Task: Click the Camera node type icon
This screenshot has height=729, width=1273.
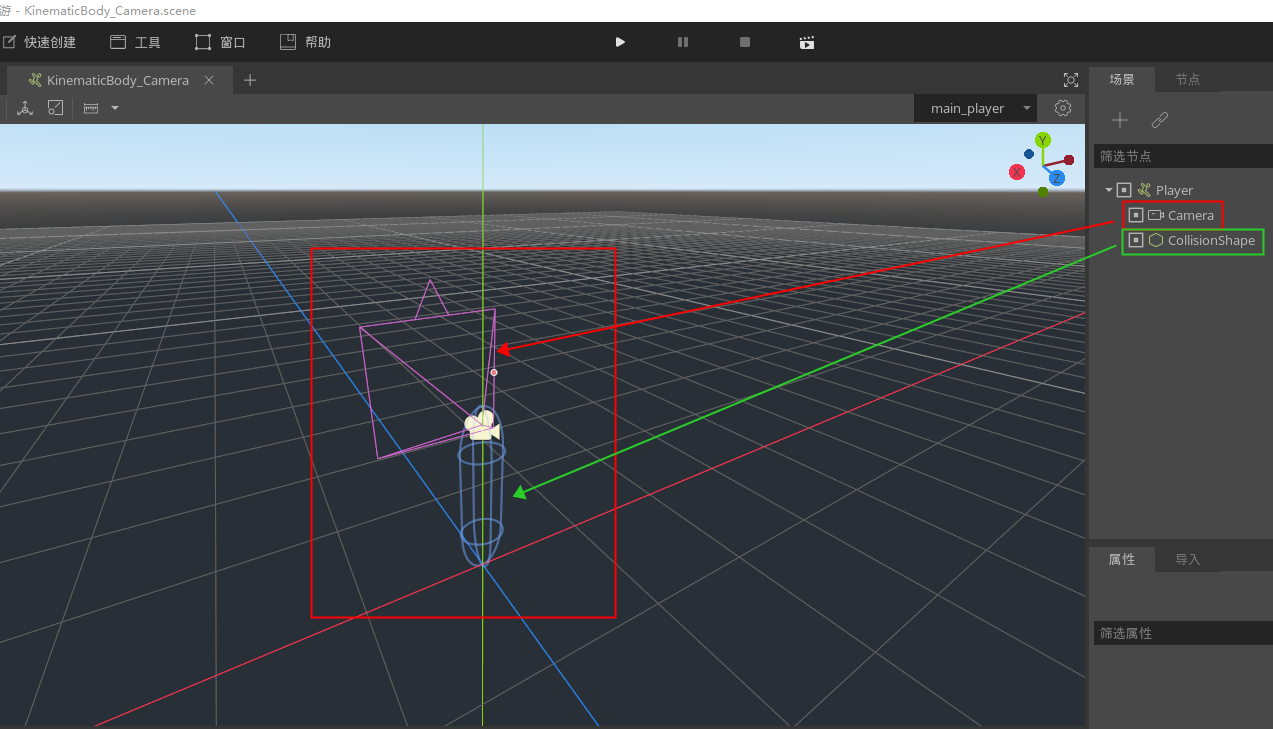Action: coord(1156,215)
